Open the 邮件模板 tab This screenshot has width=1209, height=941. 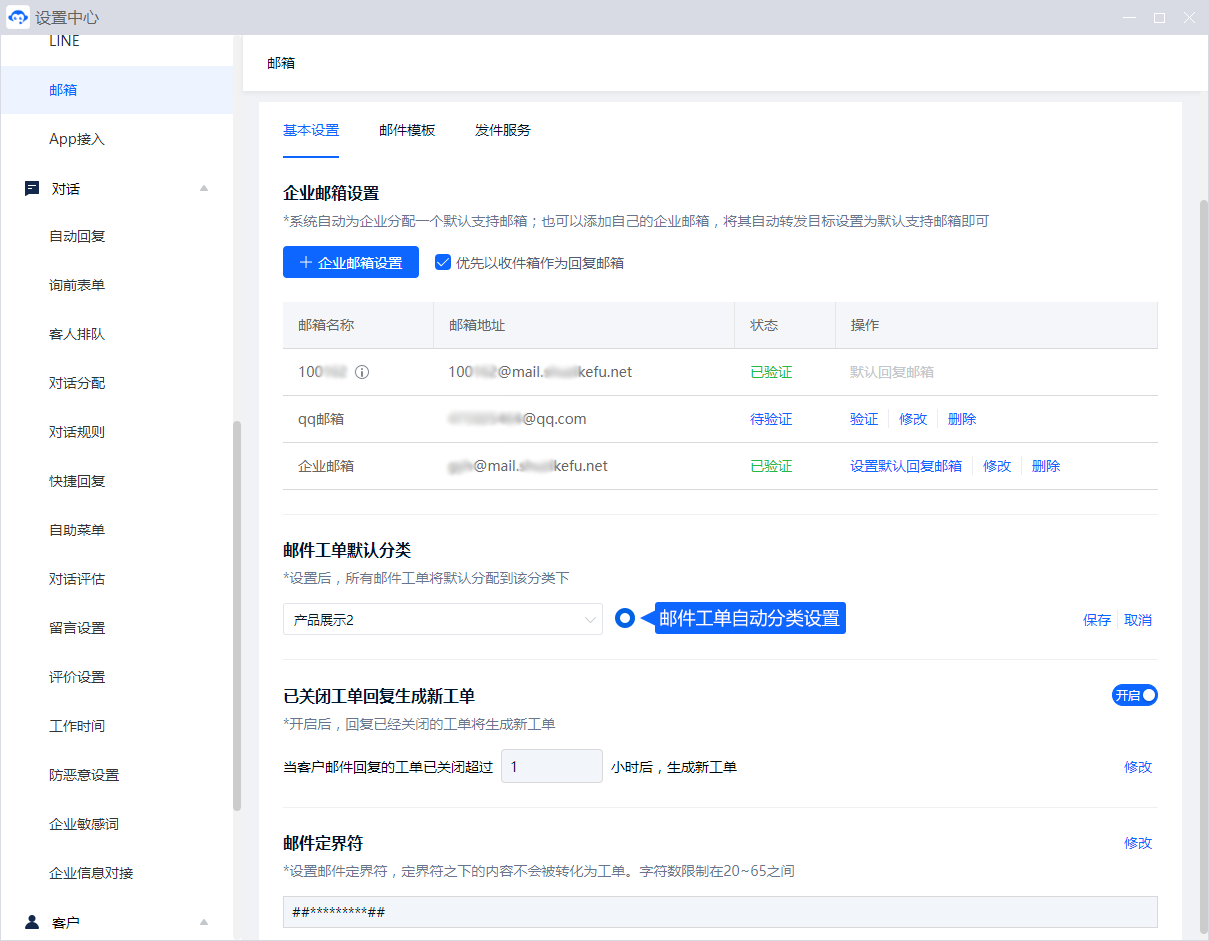click(407, 130)
